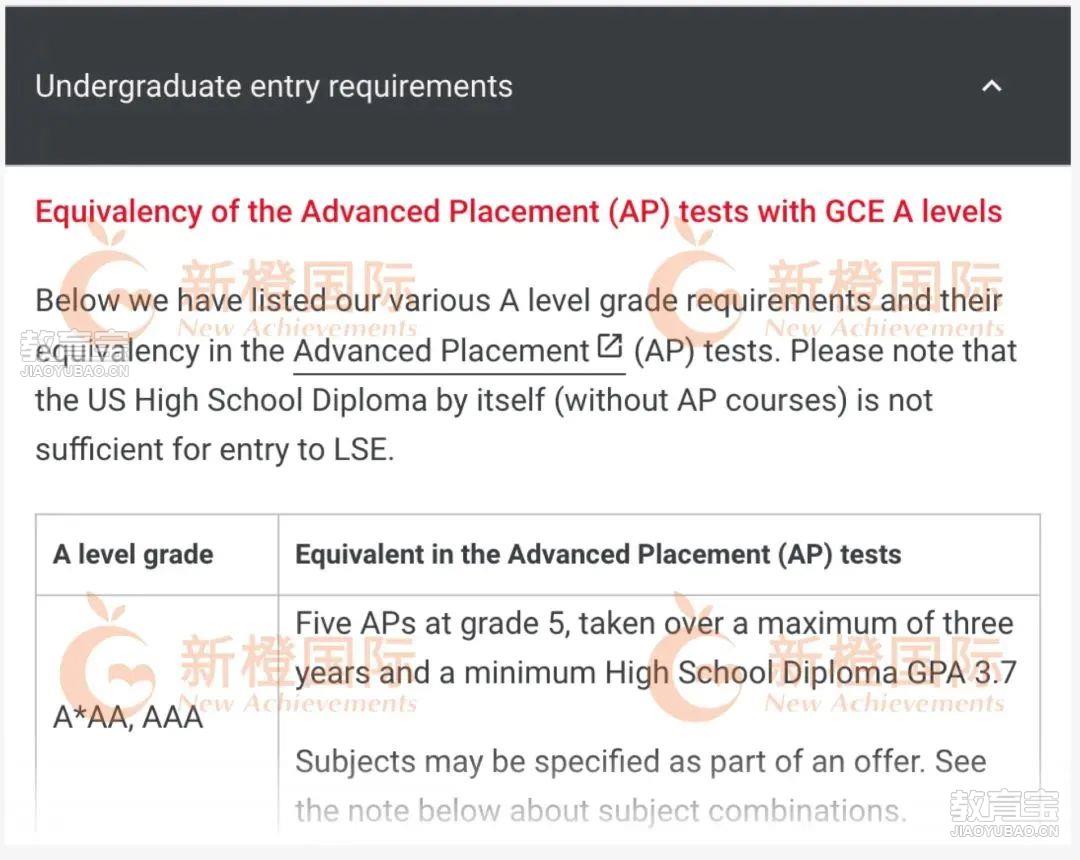Viewport: 1080px width, 860px height.
Task: Collapse section using the chevron-up icon
Action: click(991, 86)
